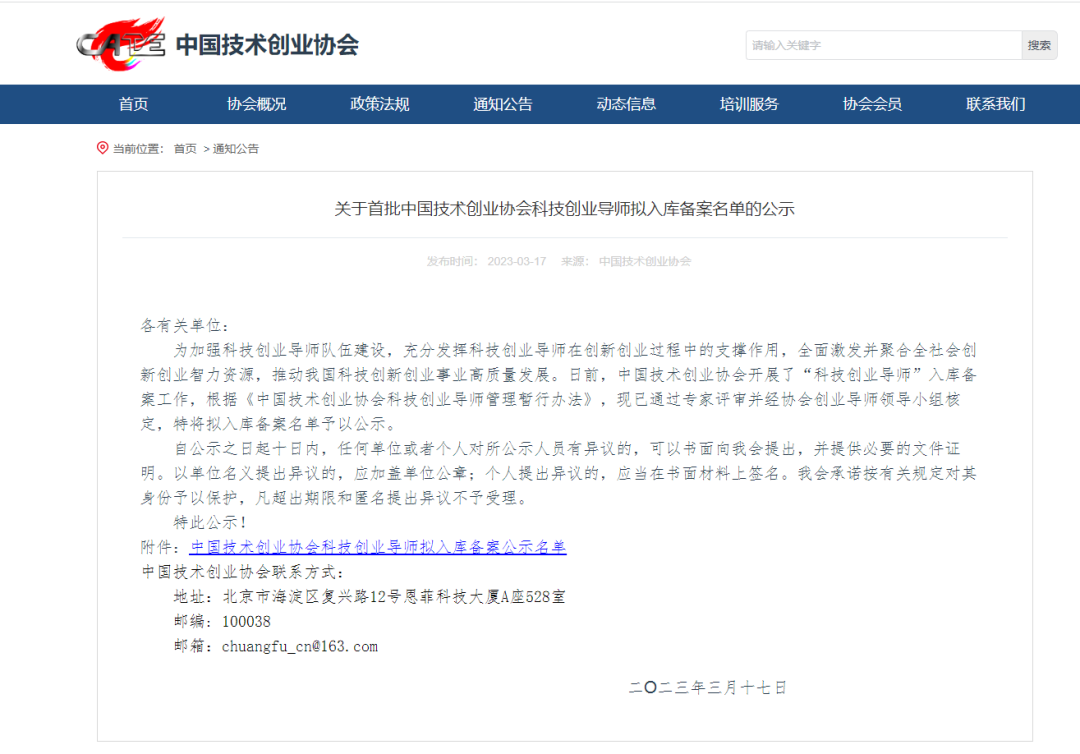The image size is (1080, 754).
Task: Go to 协会概况 in the navigation bar
Action: [256, 104]
